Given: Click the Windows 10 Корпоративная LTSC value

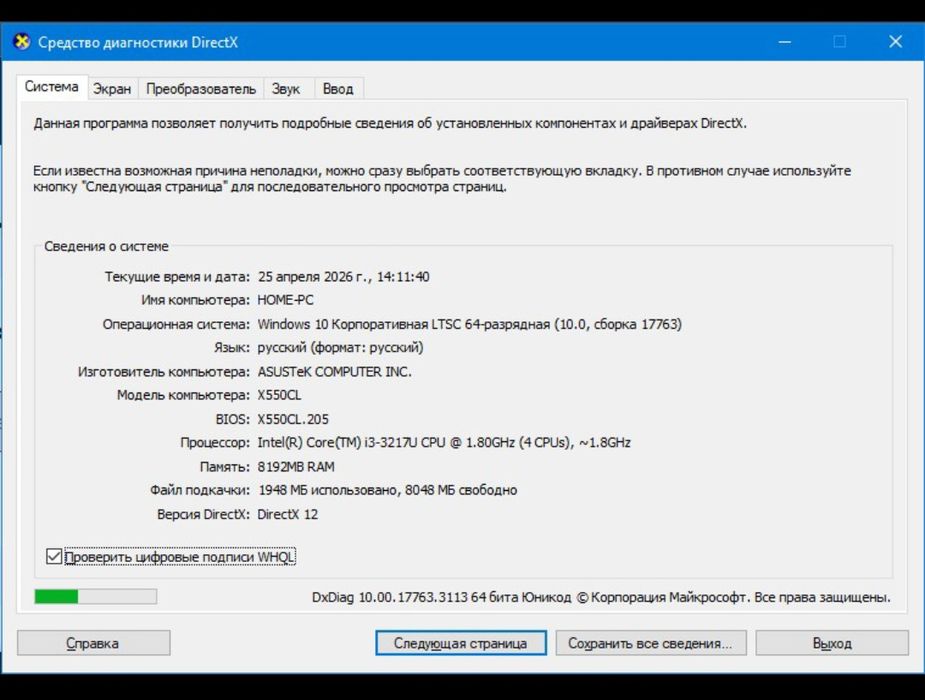Looking at the screenshot, I should pyautogui.click(x=470, y=324).
